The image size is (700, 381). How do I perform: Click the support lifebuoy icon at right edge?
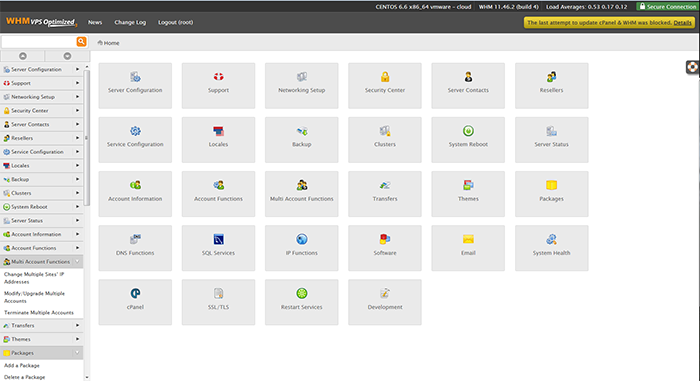click(692, 67)
